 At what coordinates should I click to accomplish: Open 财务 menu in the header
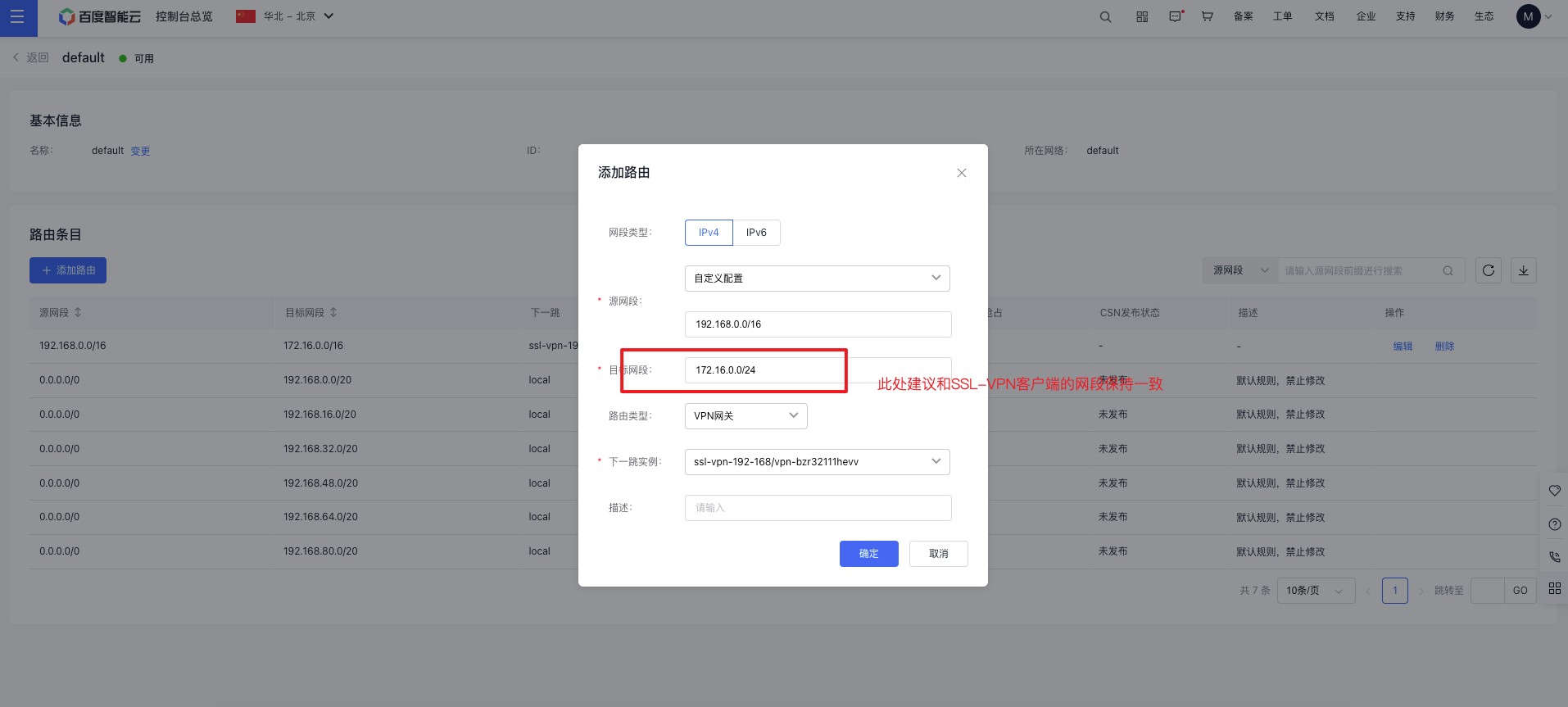click(1445, 16)
